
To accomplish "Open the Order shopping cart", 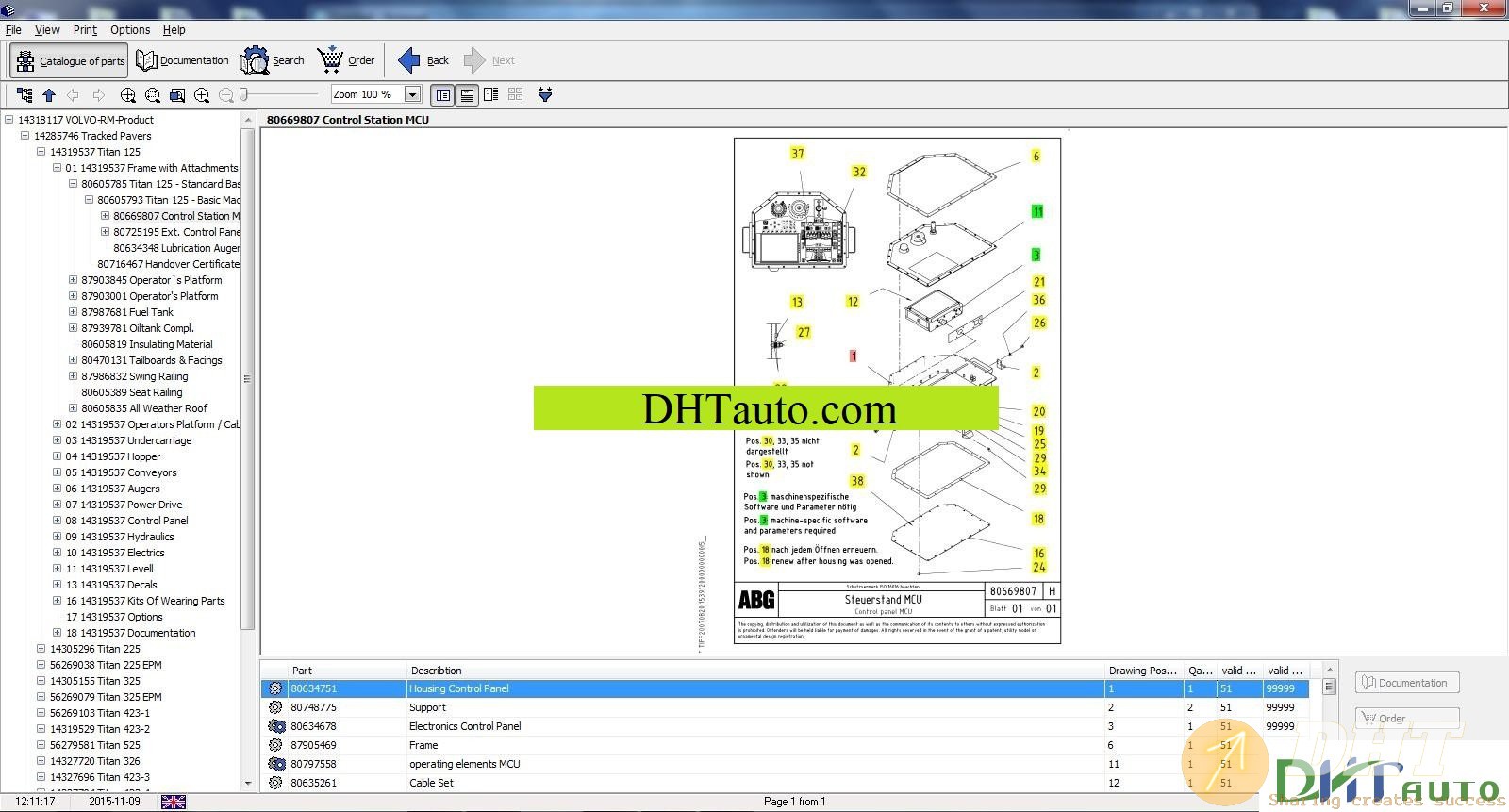I will (346, 60).
